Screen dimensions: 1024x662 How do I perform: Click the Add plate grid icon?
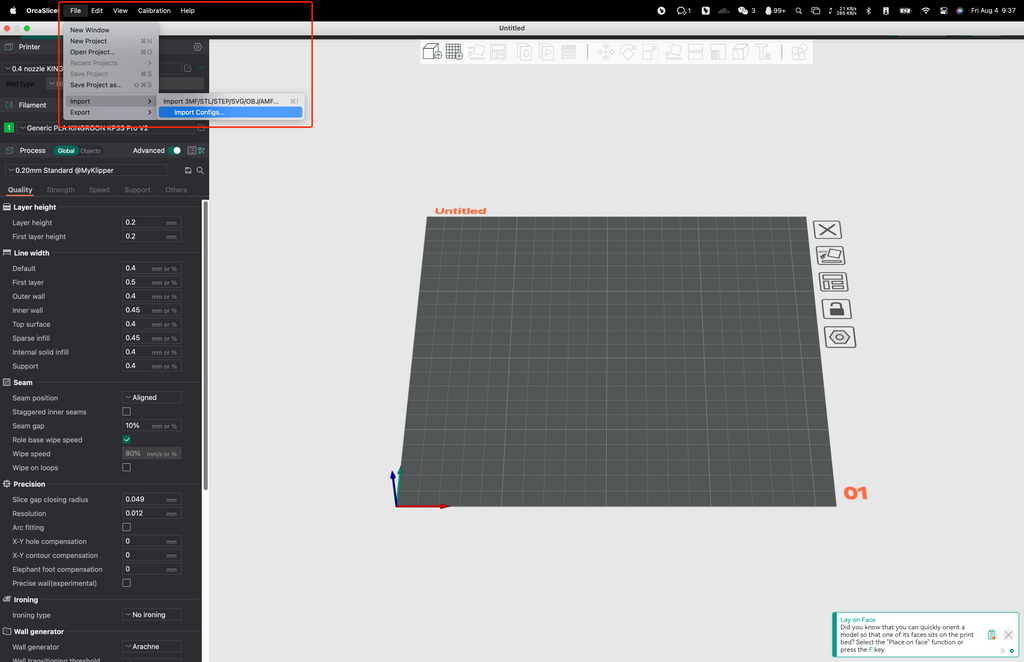(454, 51)
